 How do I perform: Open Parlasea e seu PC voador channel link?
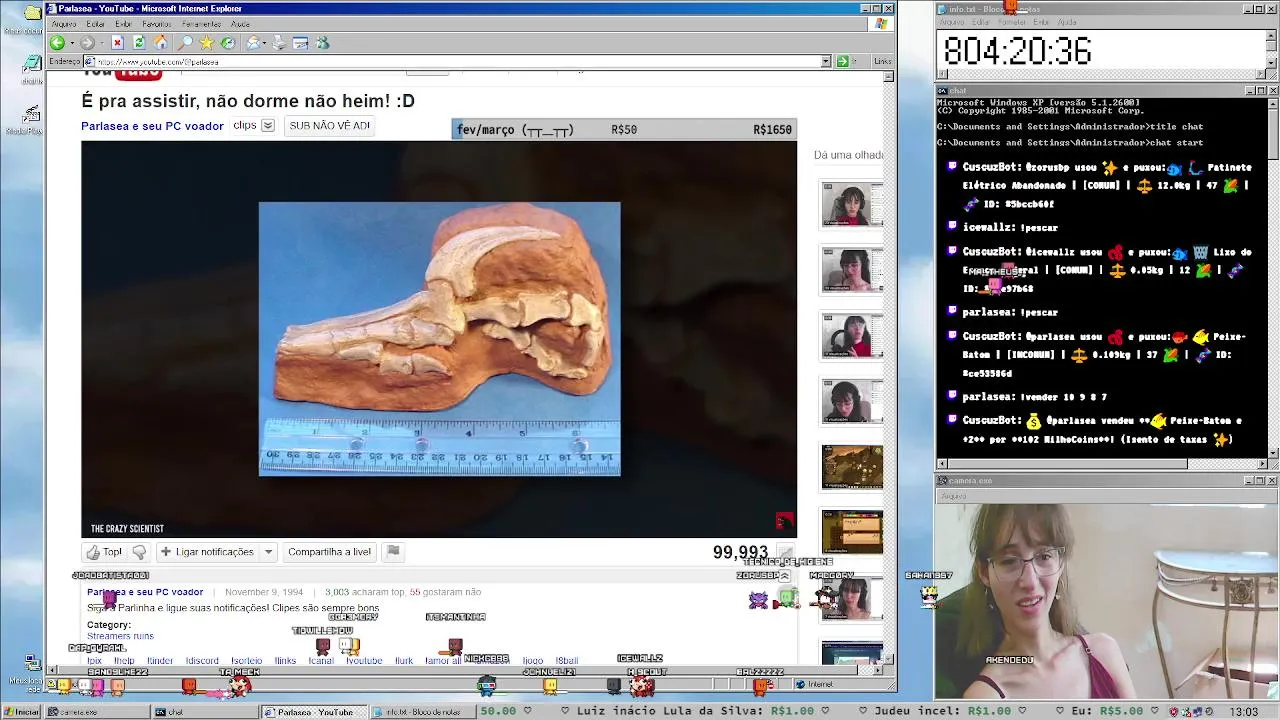click(x=152, y=126)
